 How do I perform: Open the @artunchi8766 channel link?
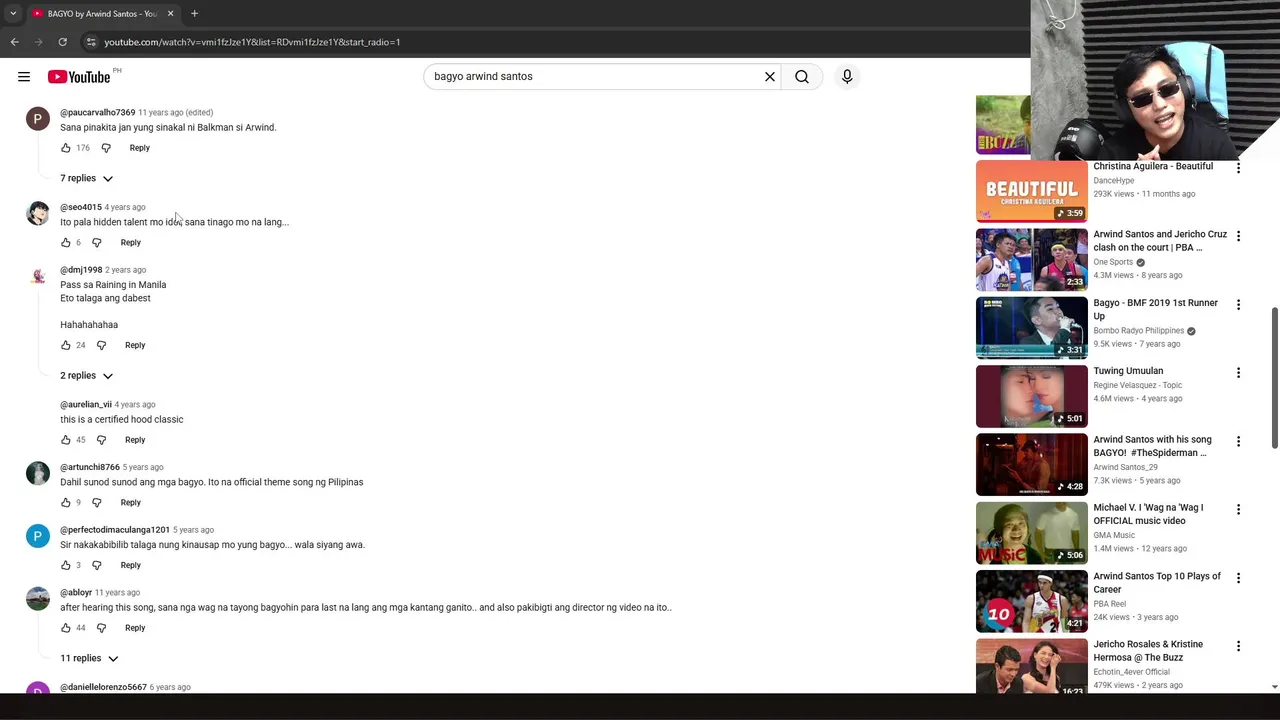click(x=89, y=467)
